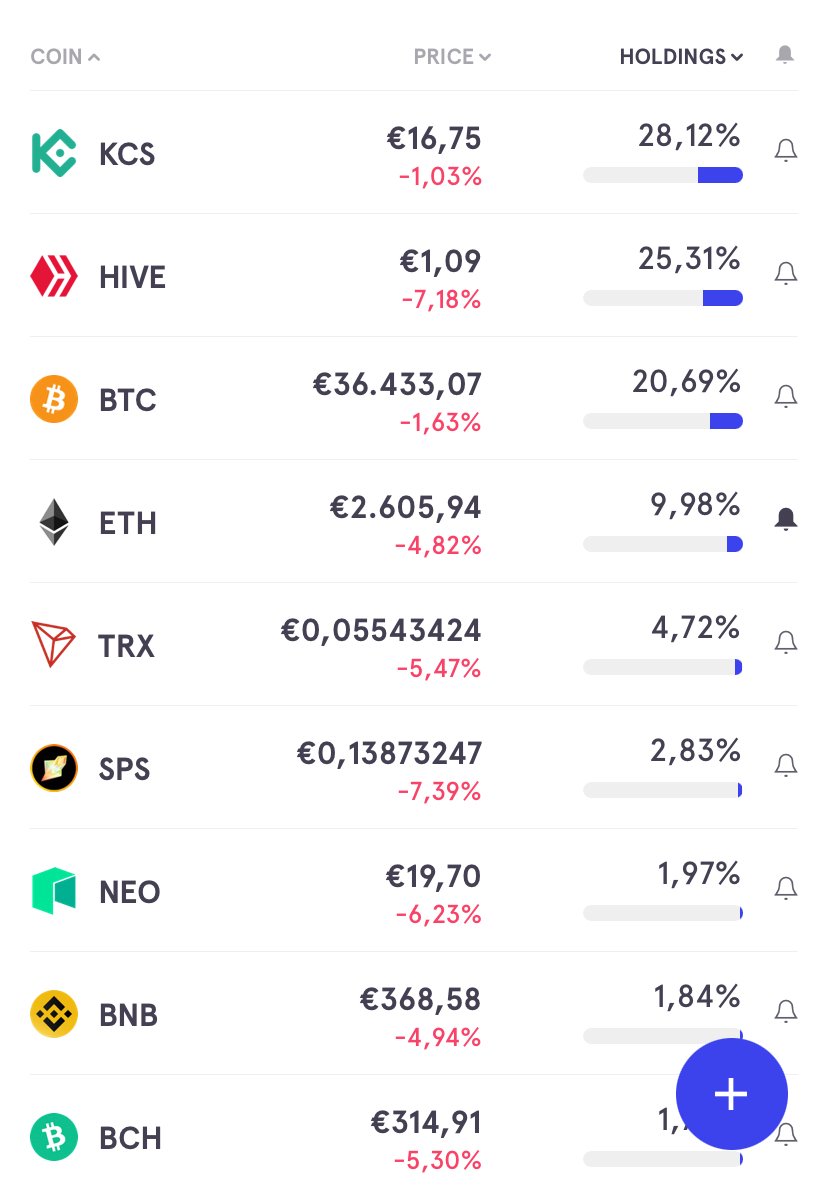828x1190 pixels.
Task: Disable the ETH price alert bell
Action: click(x=785, y=519)
